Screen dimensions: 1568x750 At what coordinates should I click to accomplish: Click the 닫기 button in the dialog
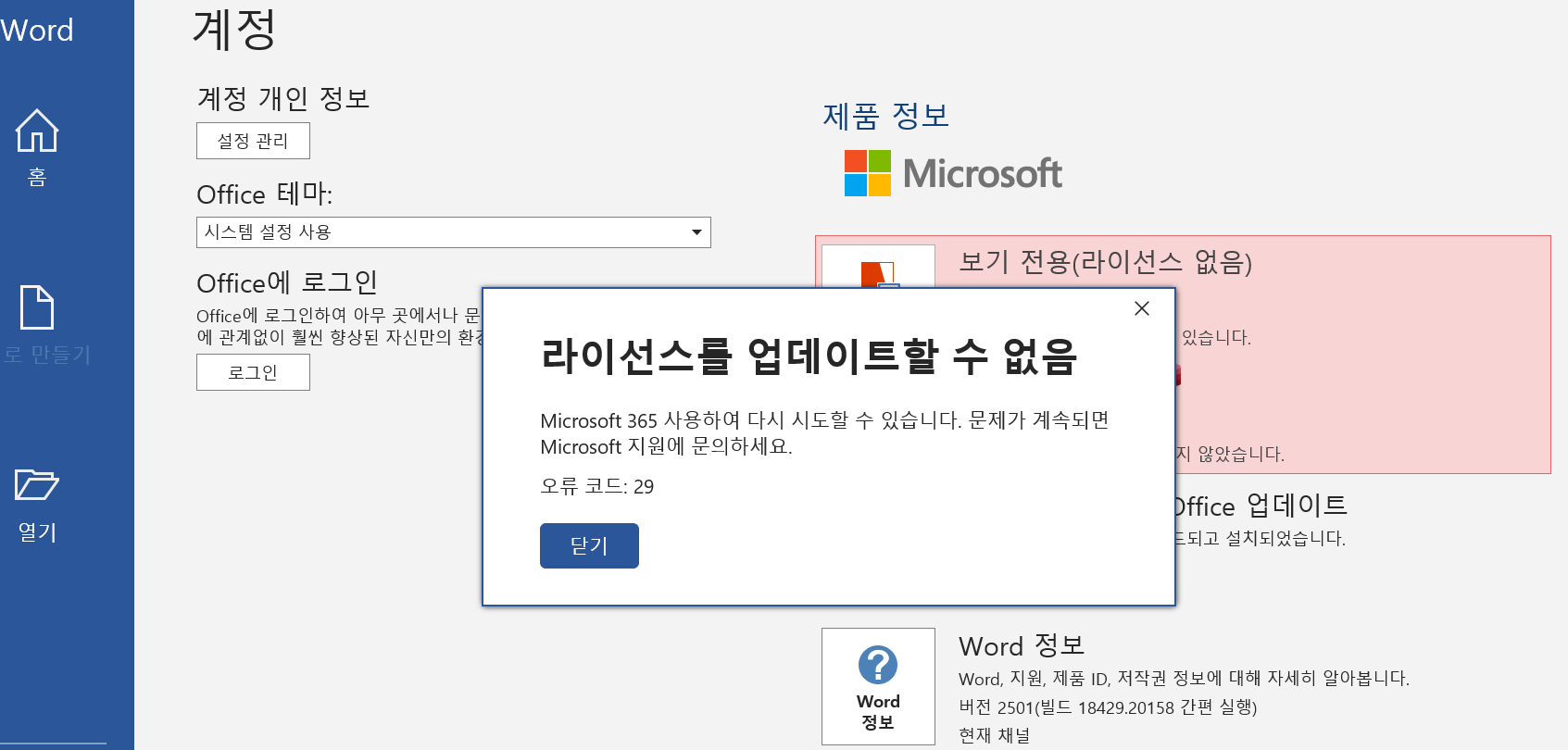(x=589, y=545)
